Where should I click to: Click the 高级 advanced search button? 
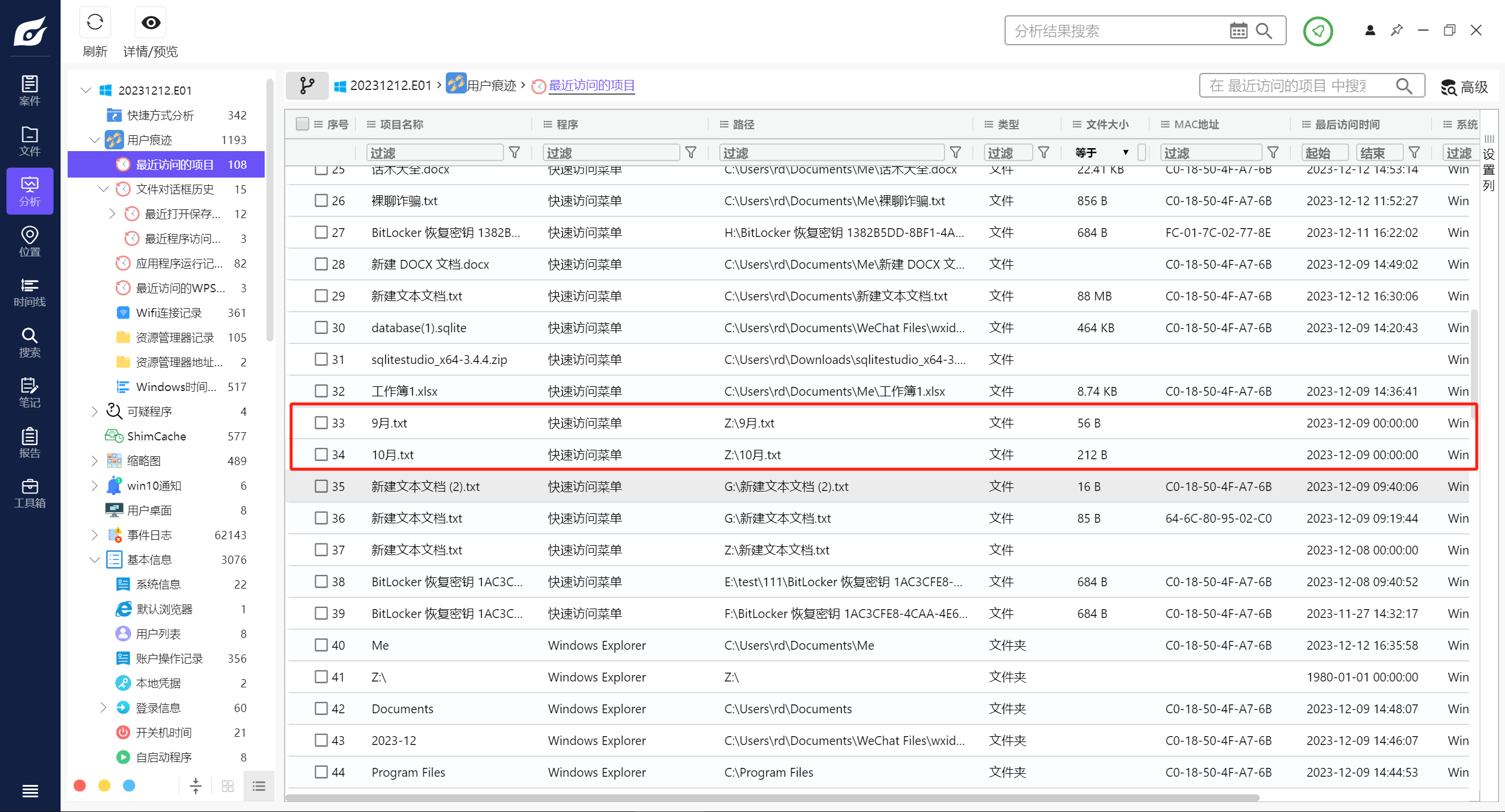(x=1464, y=87)
